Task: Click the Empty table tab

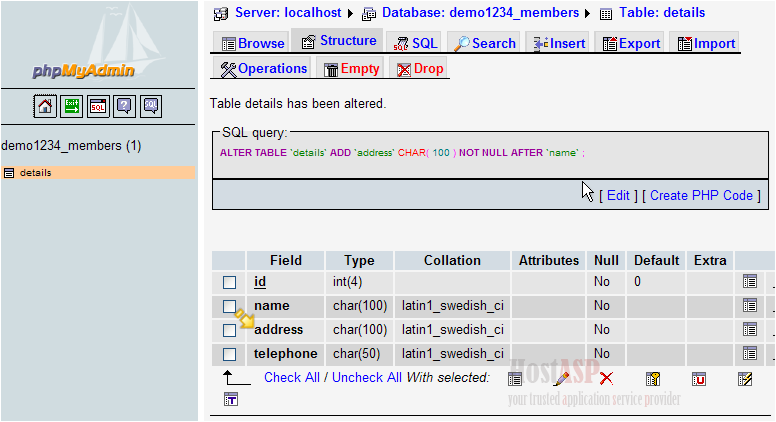Action: click(351, 69)
